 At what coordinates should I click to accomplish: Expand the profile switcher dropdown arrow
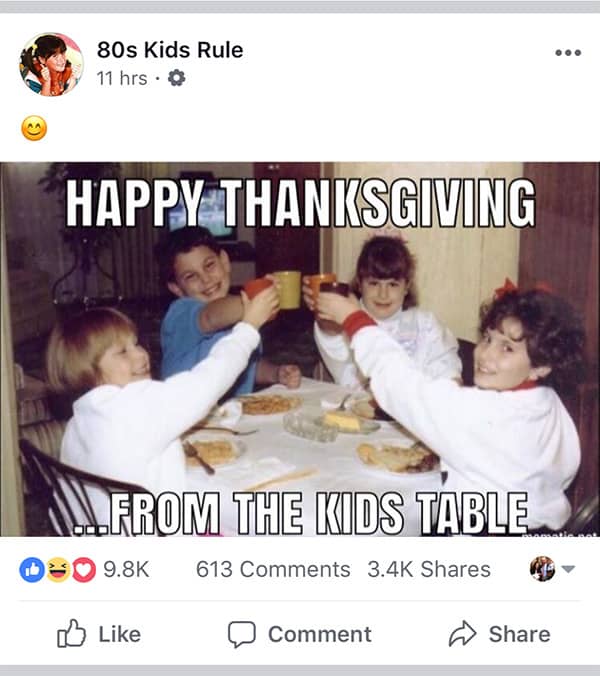[x=569, y=569]
